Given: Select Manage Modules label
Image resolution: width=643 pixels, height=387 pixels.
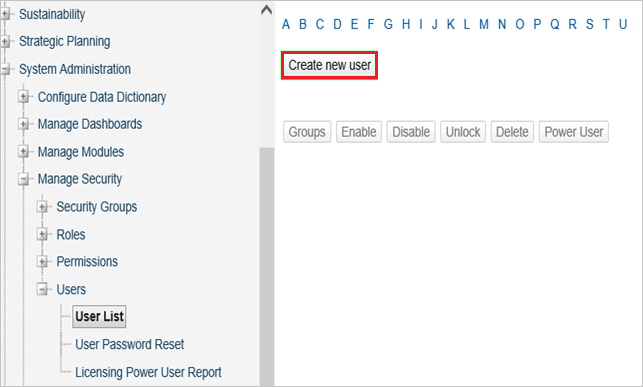Looking at the screenshot, I should pyautogui.click(x=81, y=152).
